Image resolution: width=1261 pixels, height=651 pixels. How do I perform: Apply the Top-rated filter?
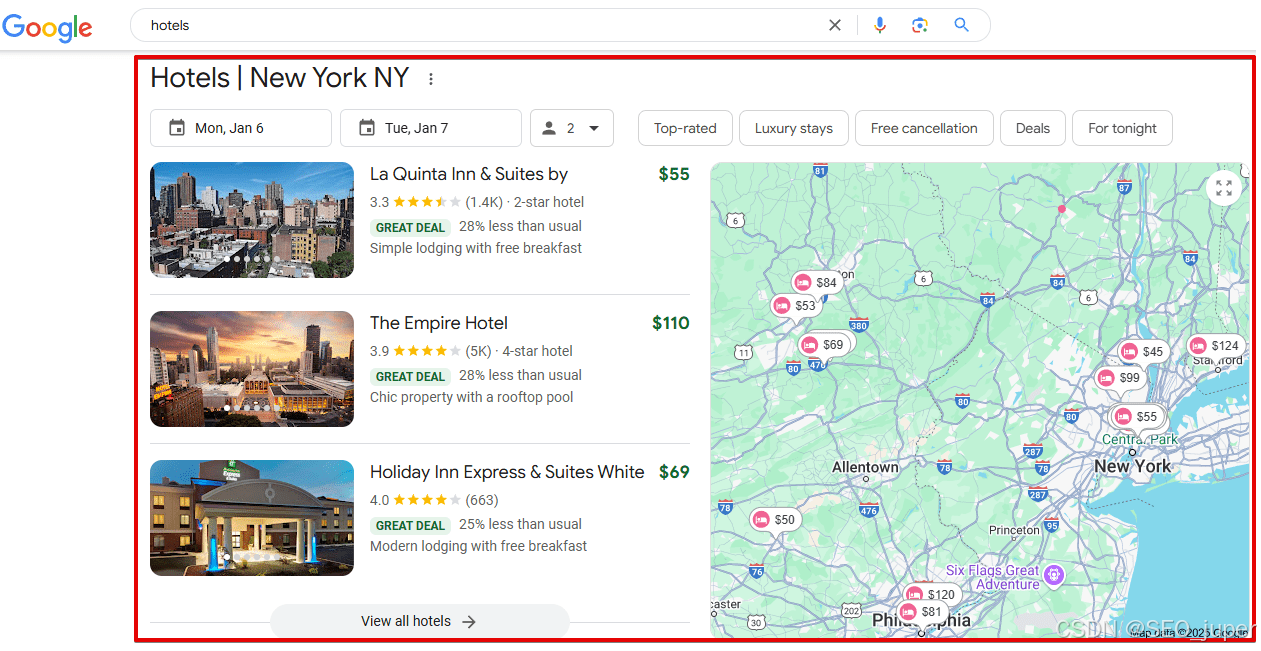pyautogui.click(x=685, y=128)
